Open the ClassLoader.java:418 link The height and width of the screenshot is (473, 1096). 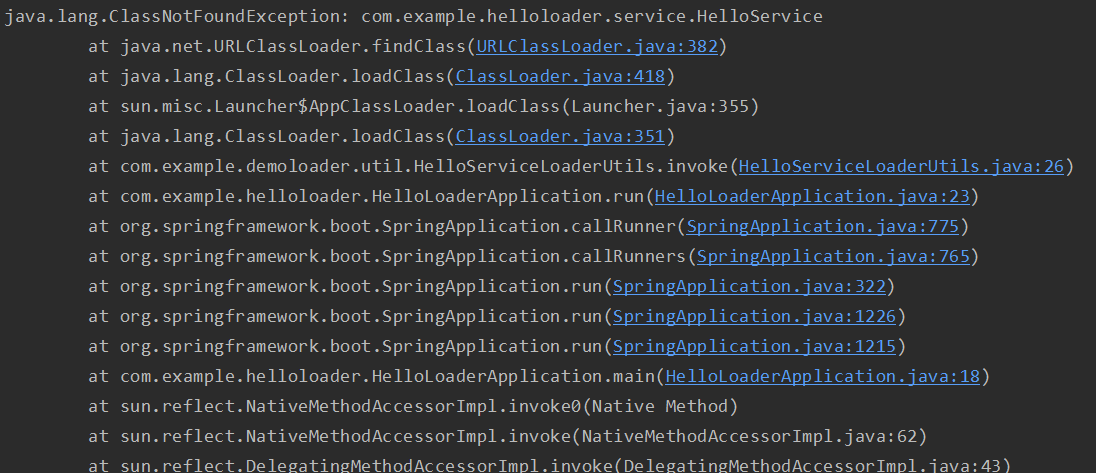pos(560,77)
